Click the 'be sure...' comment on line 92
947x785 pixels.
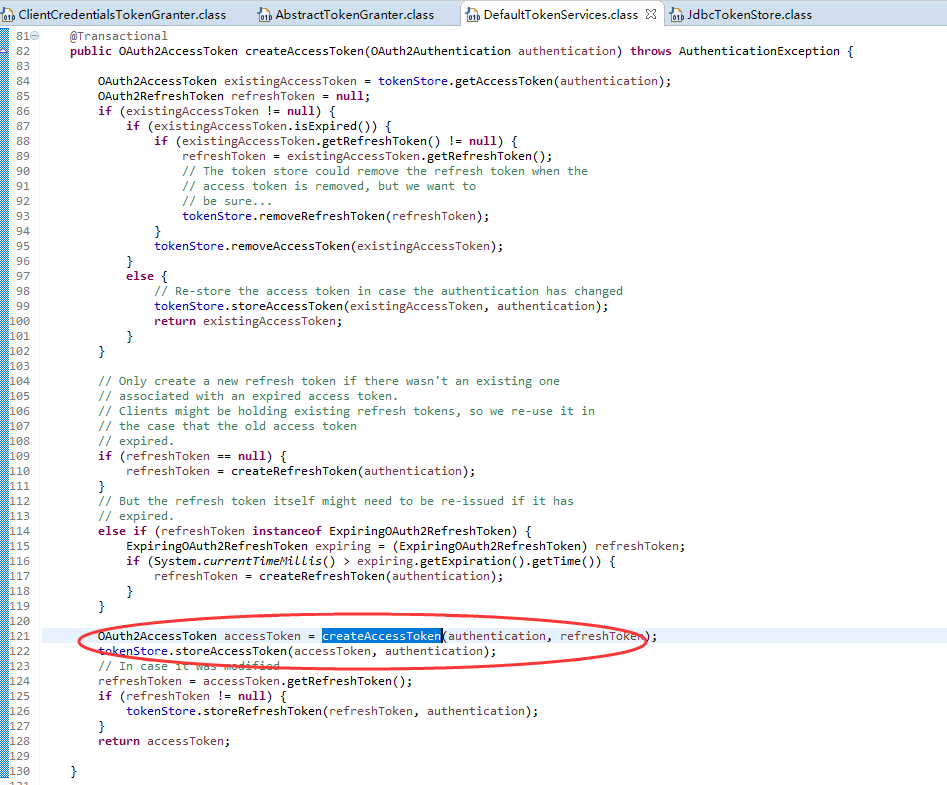coord(227,201)
